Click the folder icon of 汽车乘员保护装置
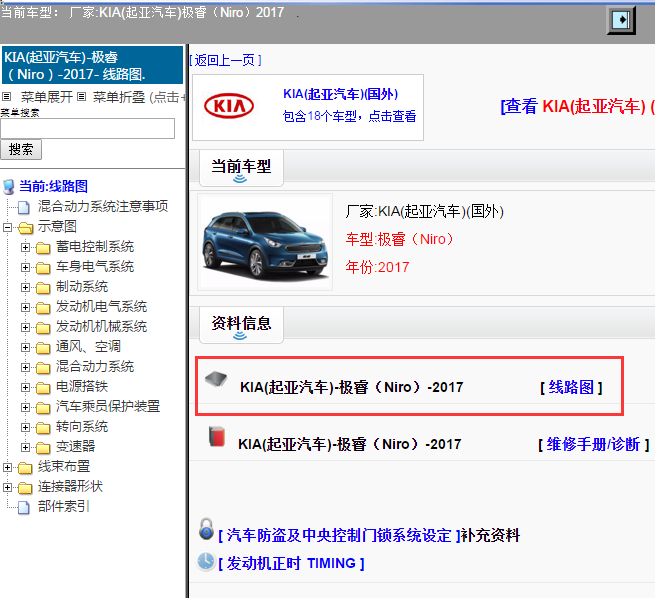Image resolution: width=655 pixels, height=598 pixels. [43, 408]
